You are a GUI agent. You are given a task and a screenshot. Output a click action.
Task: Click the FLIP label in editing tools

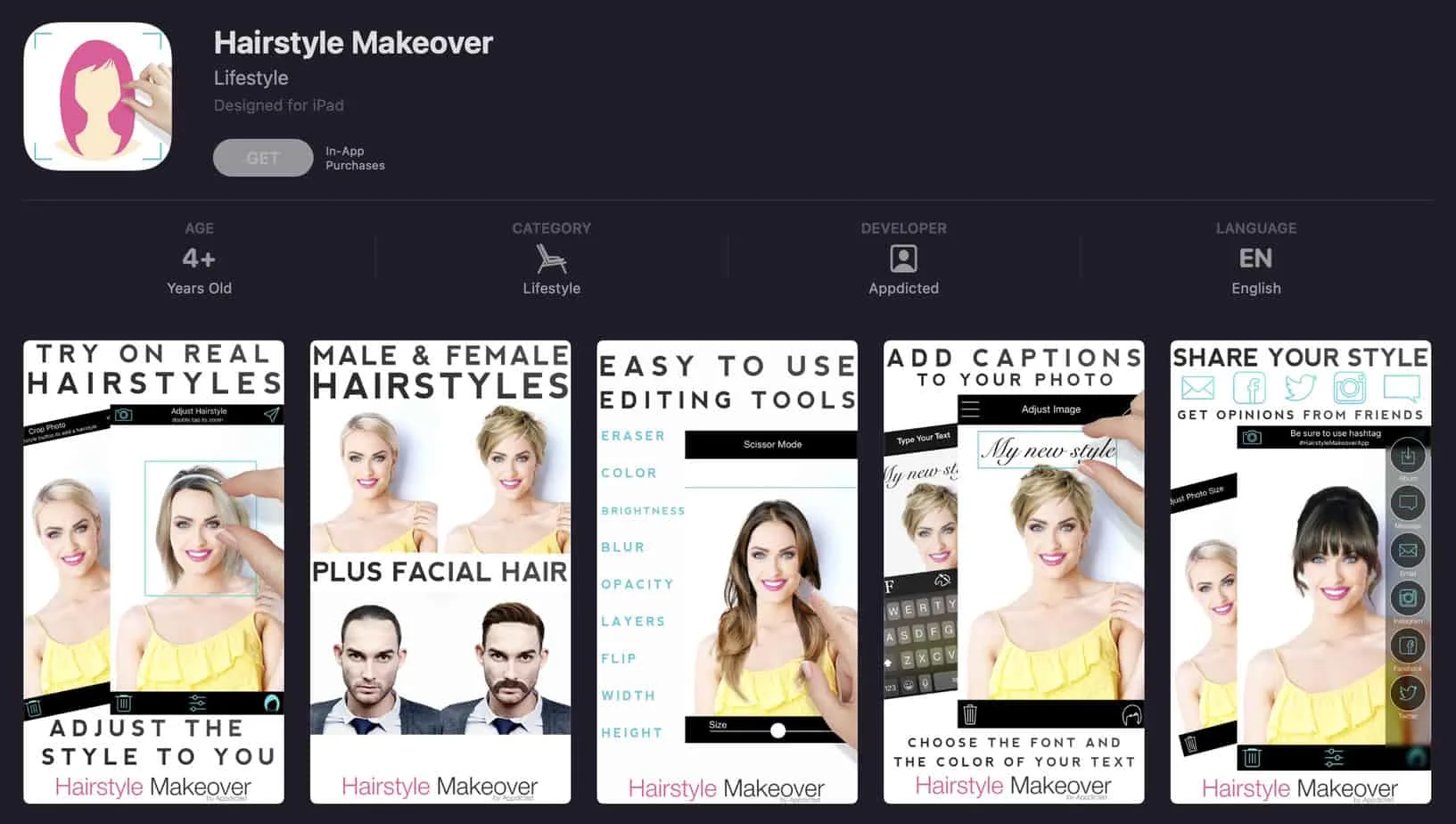tap(619, 659)
